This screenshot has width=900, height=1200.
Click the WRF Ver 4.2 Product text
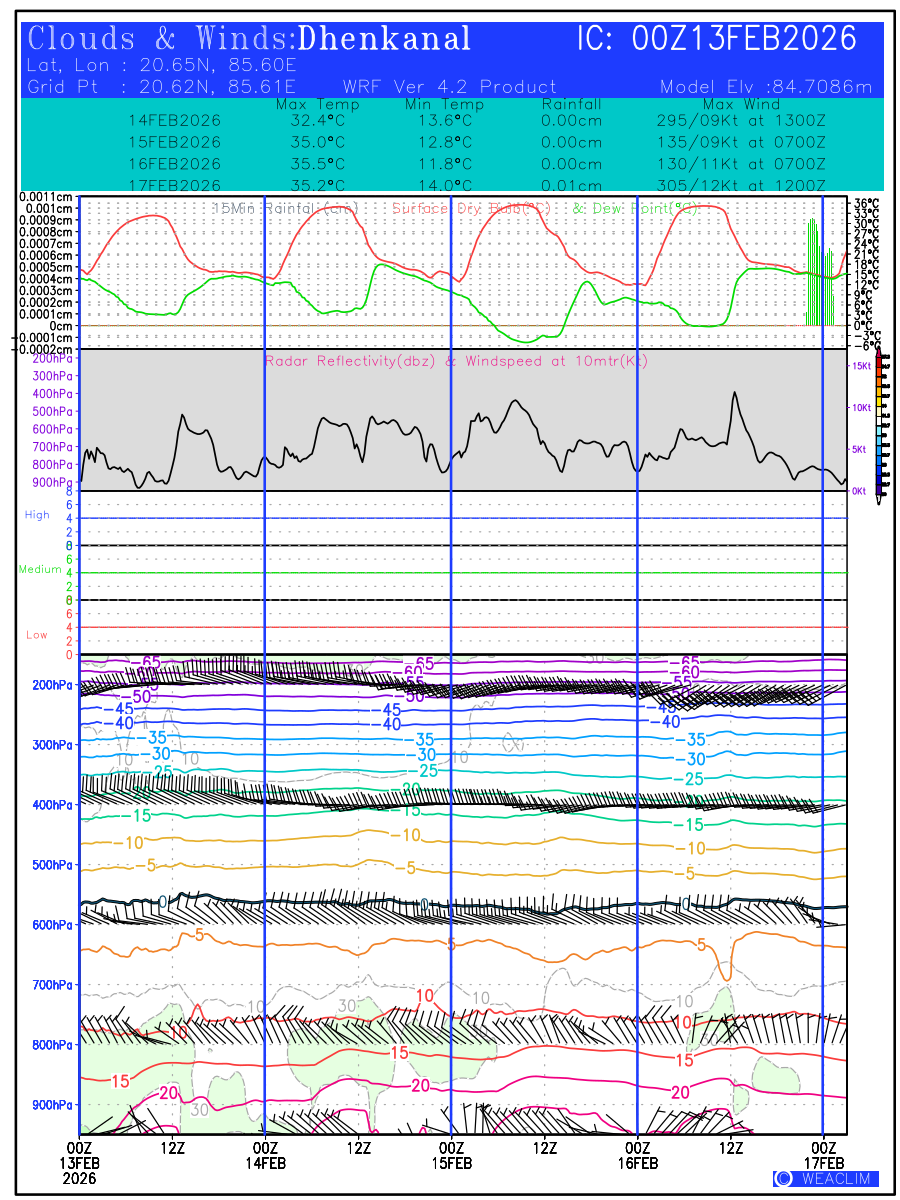click(x=449, y=87)
